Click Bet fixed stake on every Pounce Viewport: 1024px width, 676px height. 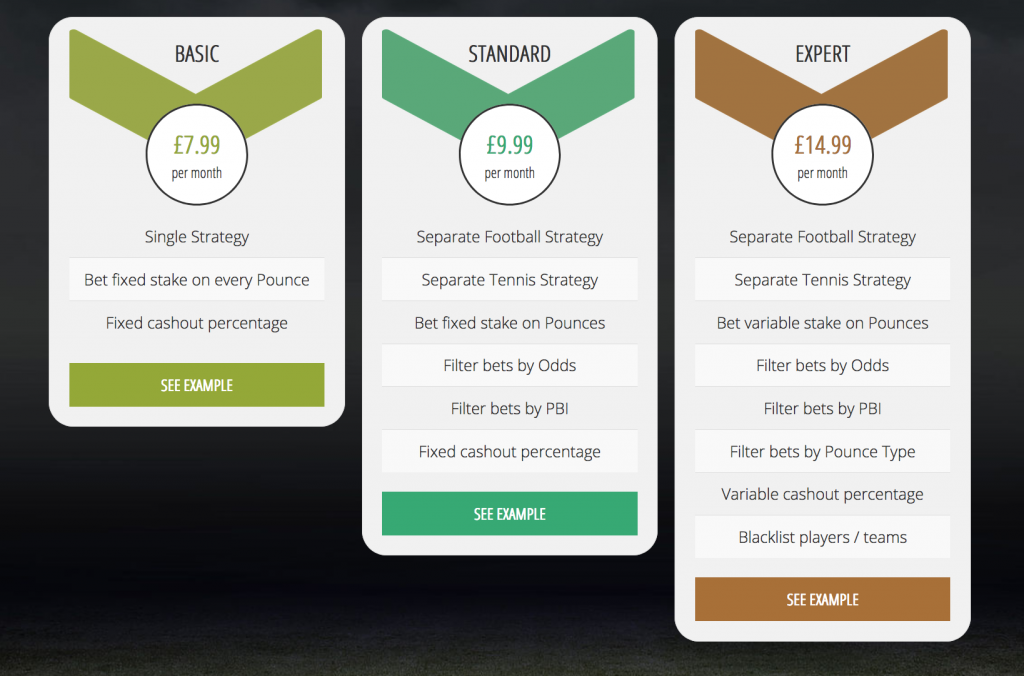pos(197,280)
